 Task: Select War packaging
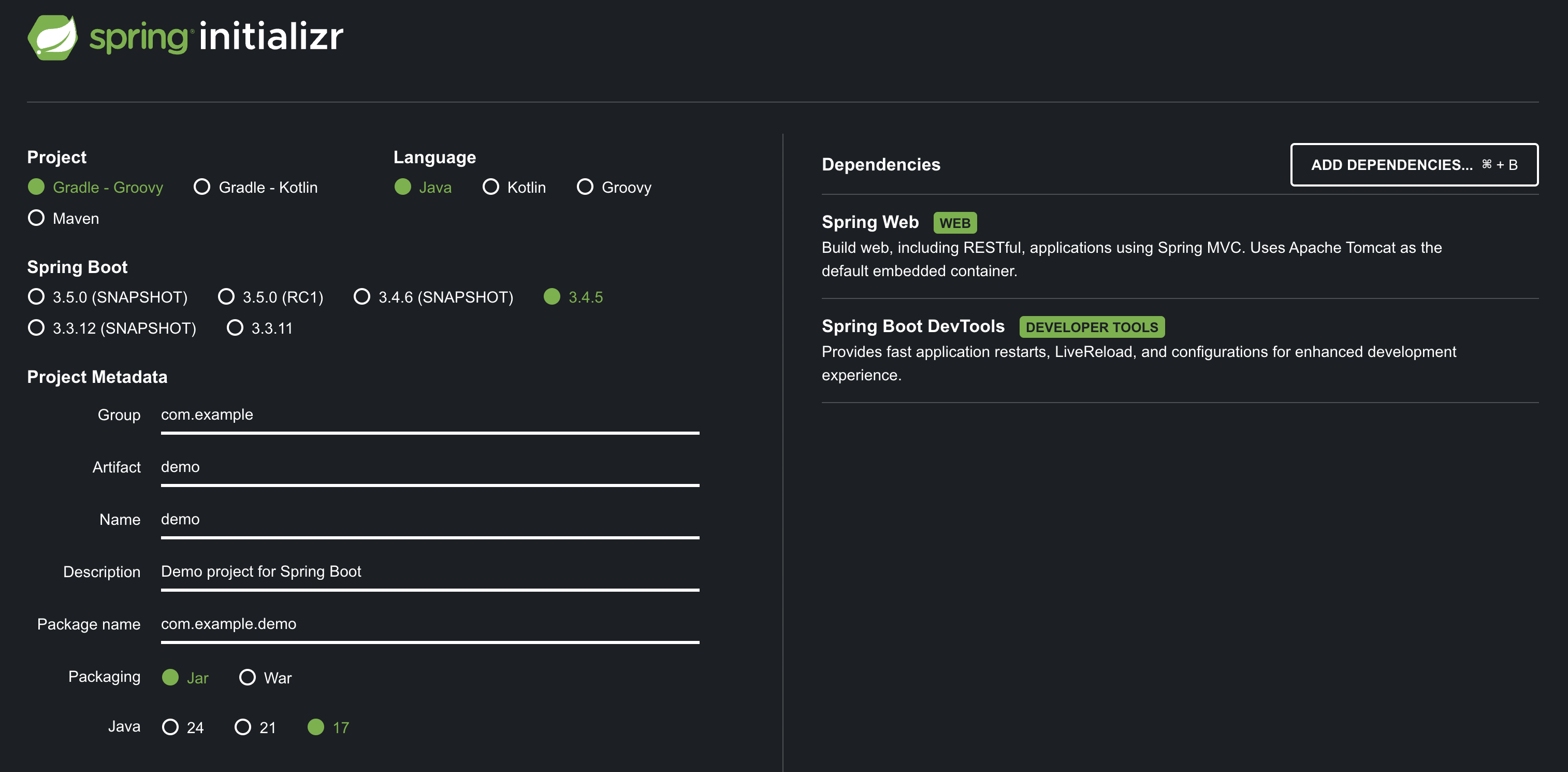[x=266, y=677]
